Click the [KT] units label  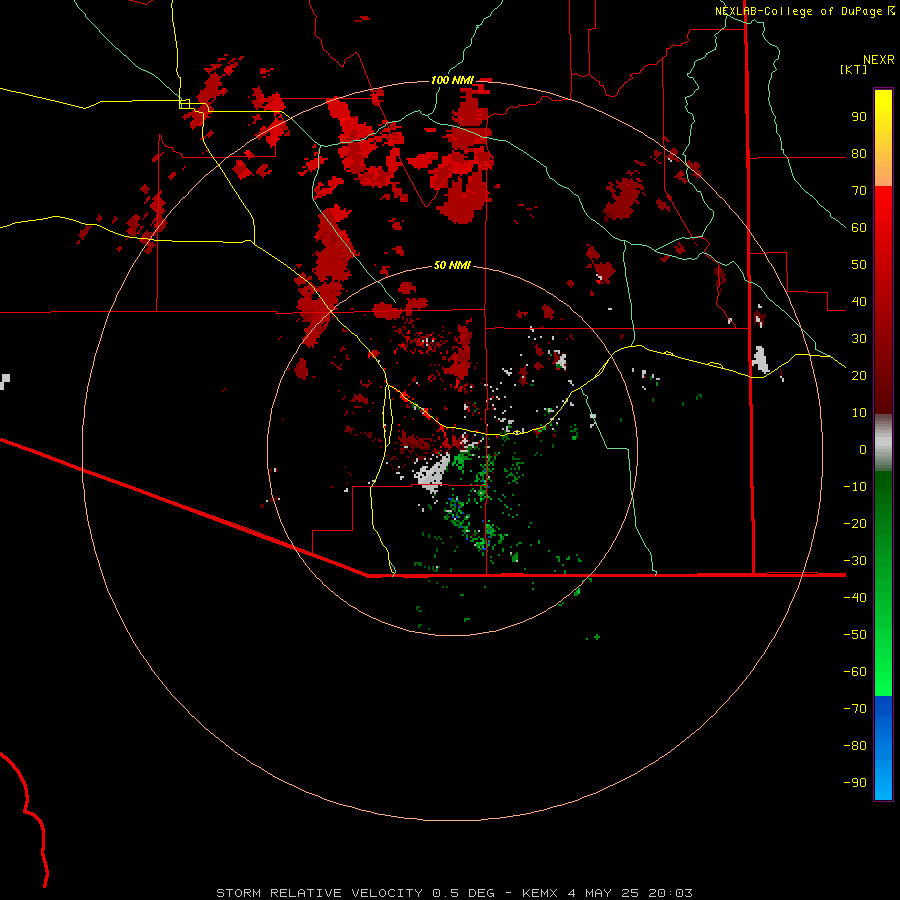[853, 69]
